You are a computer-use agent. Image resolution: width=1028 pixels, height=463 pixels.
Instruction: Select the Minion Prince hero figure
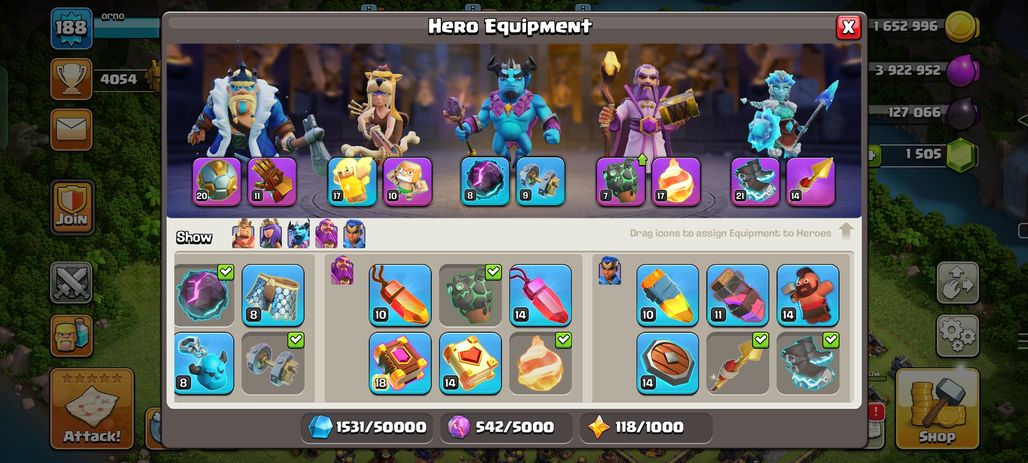[x=508, y=105]
